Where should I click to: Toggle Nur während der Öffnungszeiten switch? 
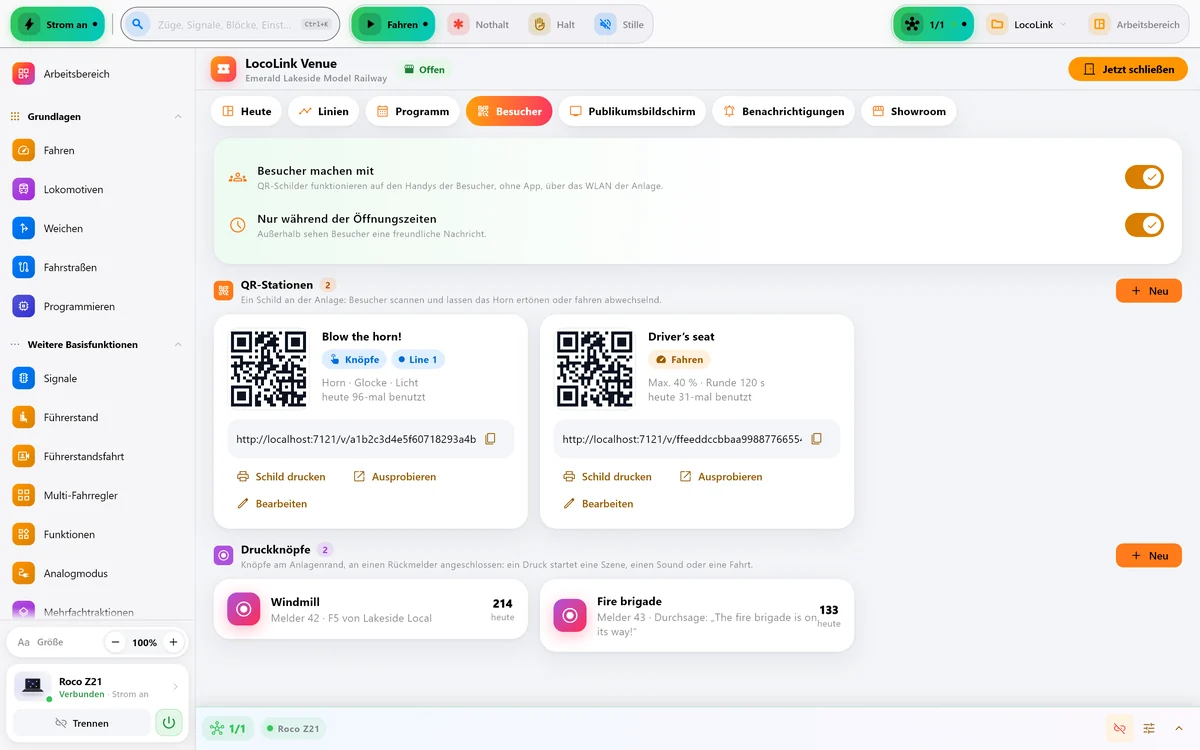1144,225
